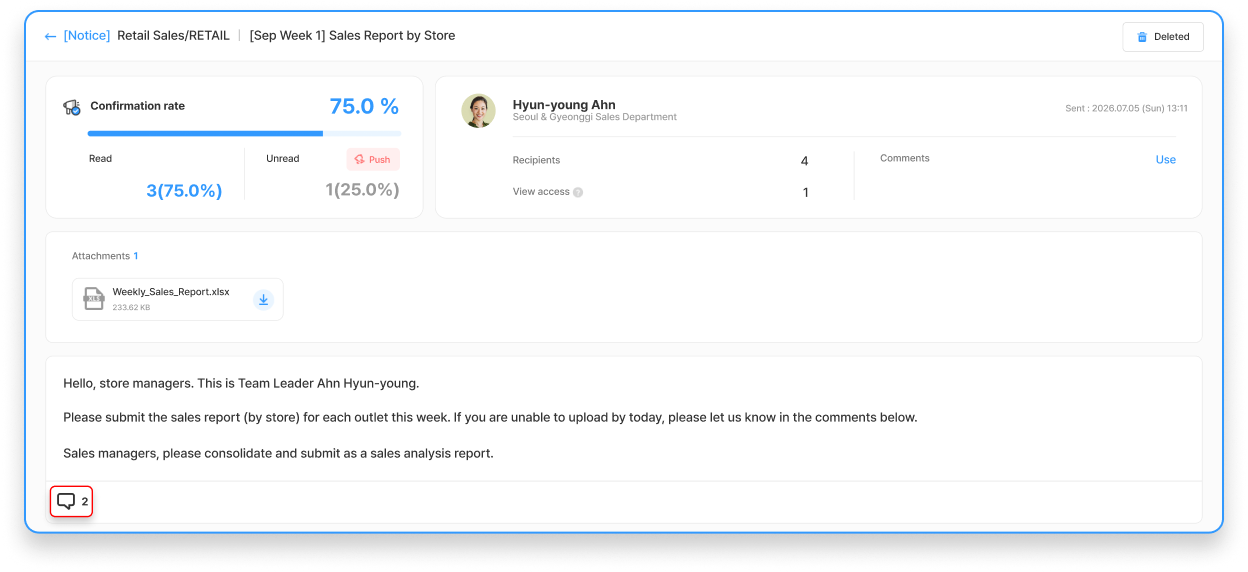Click the Use link beside Comments
The image size is (1248, 572).
pos(1166,160)
